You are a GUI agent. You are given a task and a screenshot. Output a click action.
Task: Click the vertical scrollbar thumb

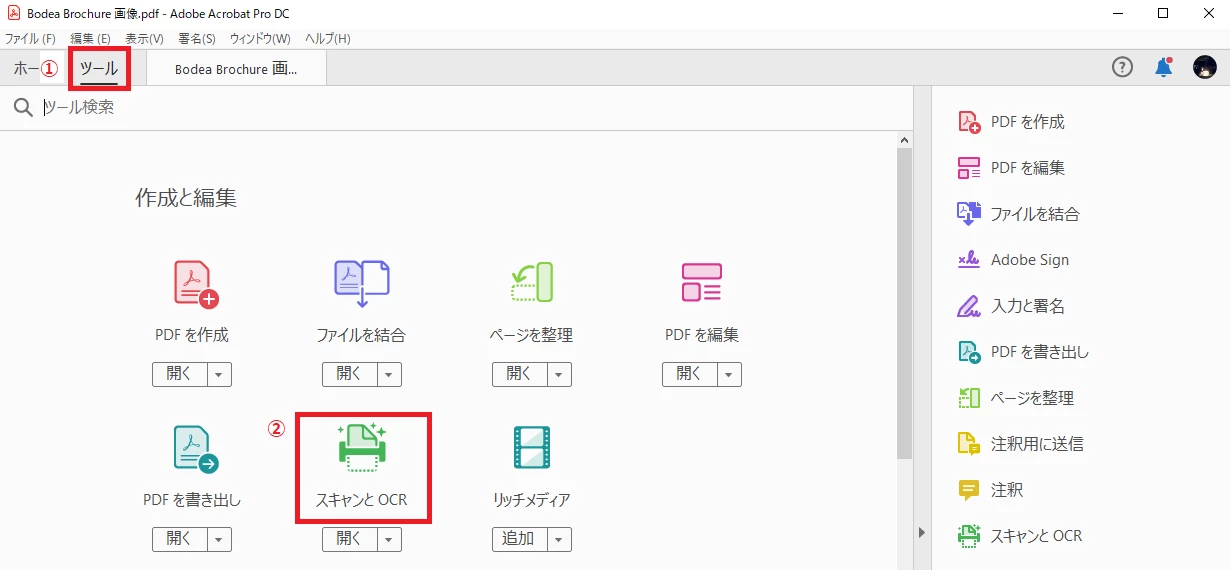point(904,304)
